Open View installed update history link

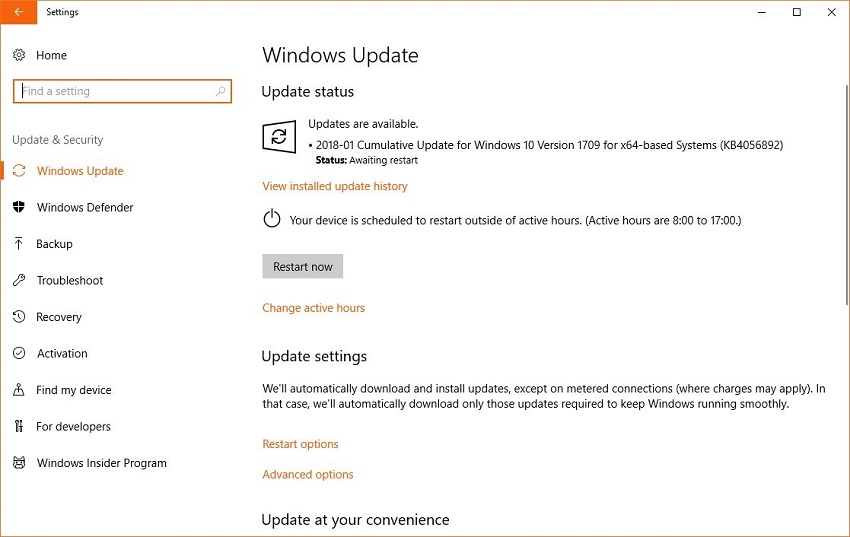point(334,186)
